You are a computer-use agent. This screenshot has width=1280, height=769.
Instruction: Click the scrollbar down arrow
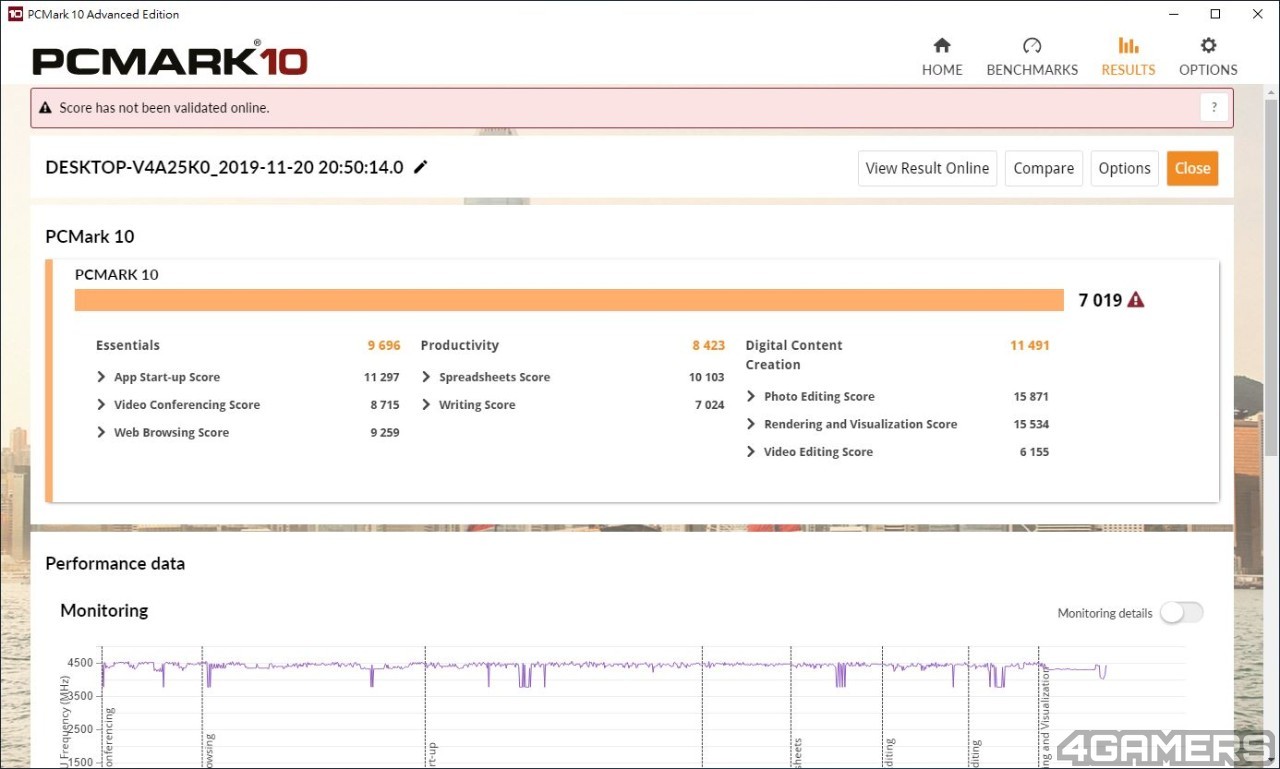coord(1271,761)
